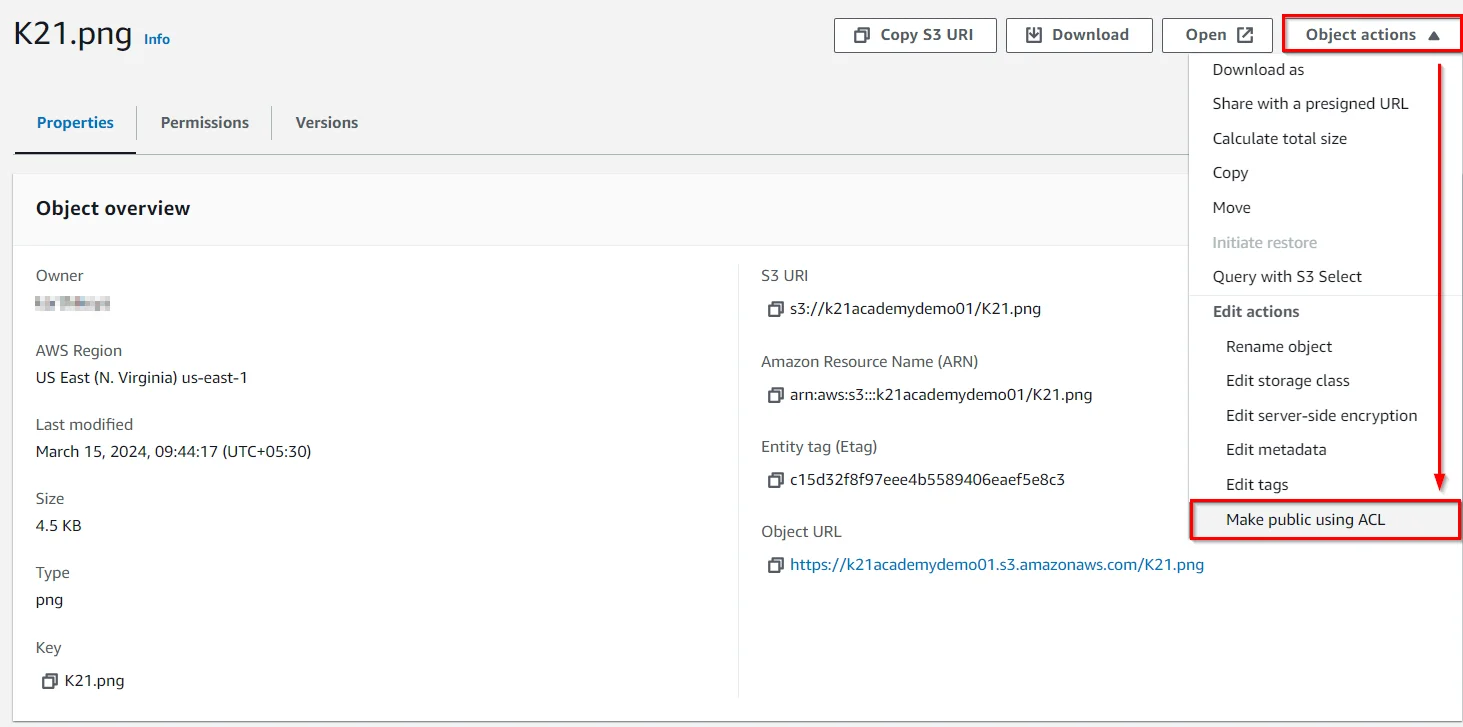Open the K21.png Object URL link
Image resolution: width=1463 pixels, height=727 pixels.
[x=996, y=565]
